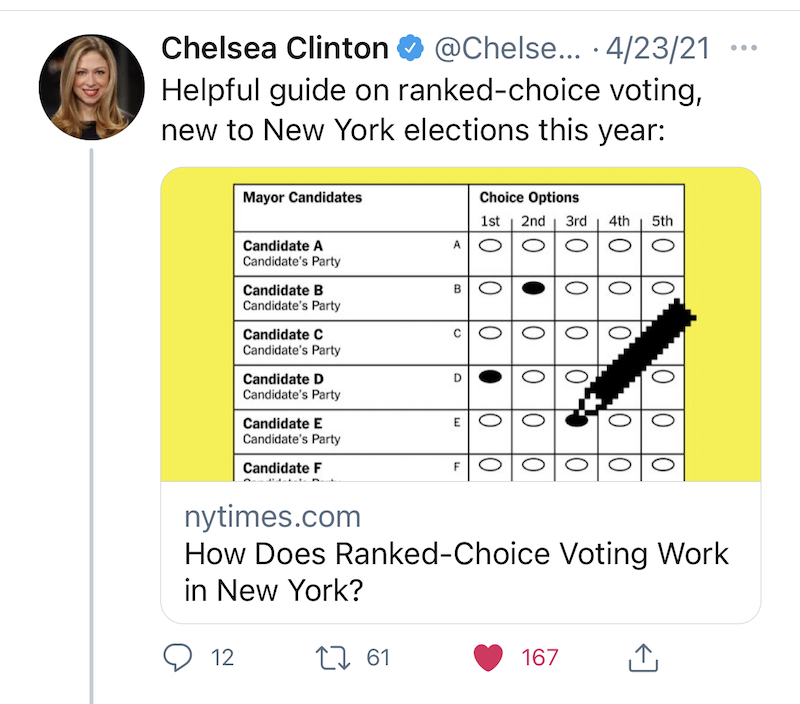This screenshot has width=800, height=704.
Task: Click the reply speech bubble icon
Action: 177,657
